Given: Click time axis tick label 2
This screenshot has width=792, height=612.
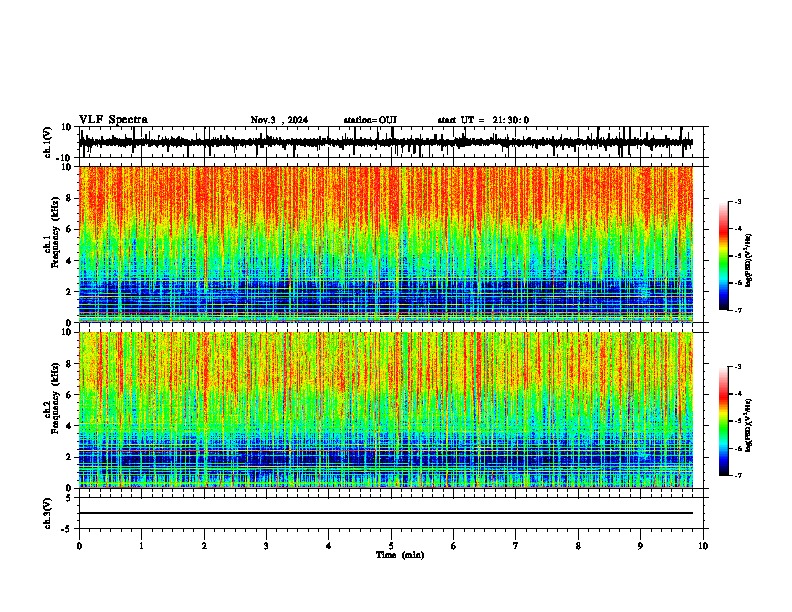Looking at the screenshot, I should point(204,546).
